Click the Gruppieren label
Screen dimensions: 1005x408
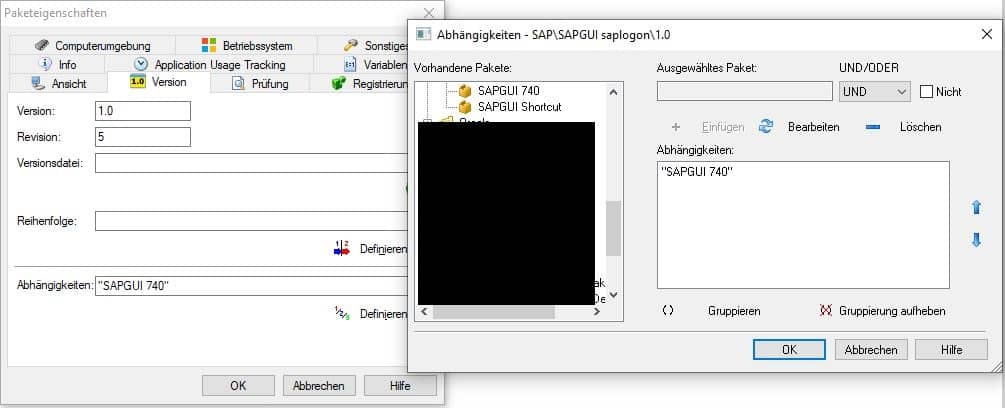(734, 311)
